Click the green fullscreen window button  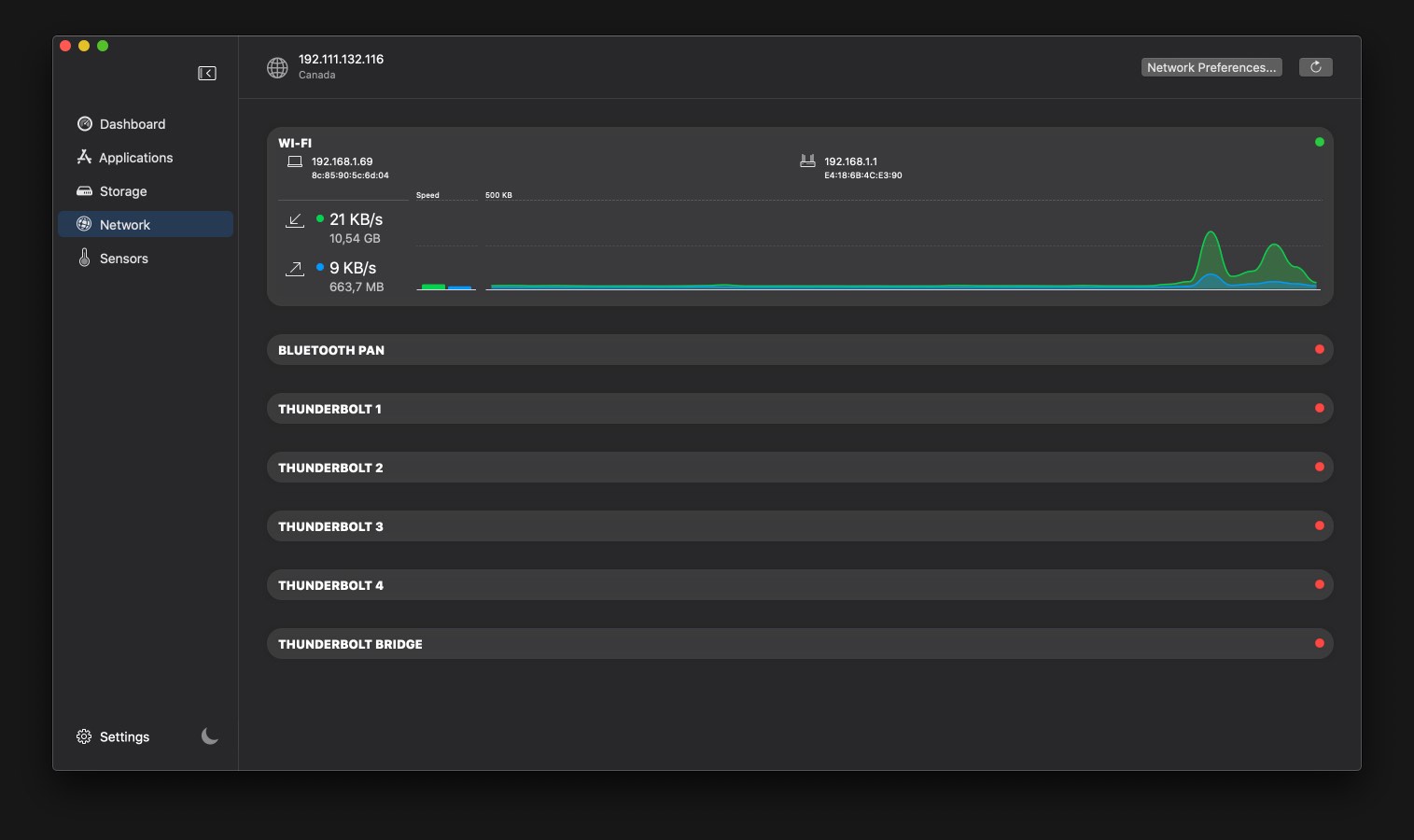click(x=103, y=46)
